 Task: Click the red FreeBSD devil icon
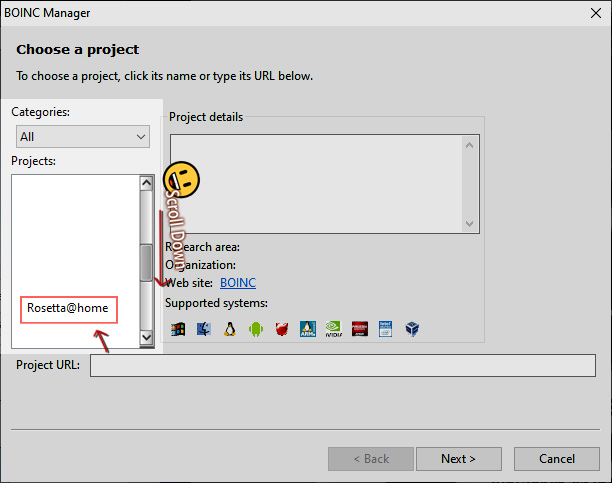[x=282, y=329]
